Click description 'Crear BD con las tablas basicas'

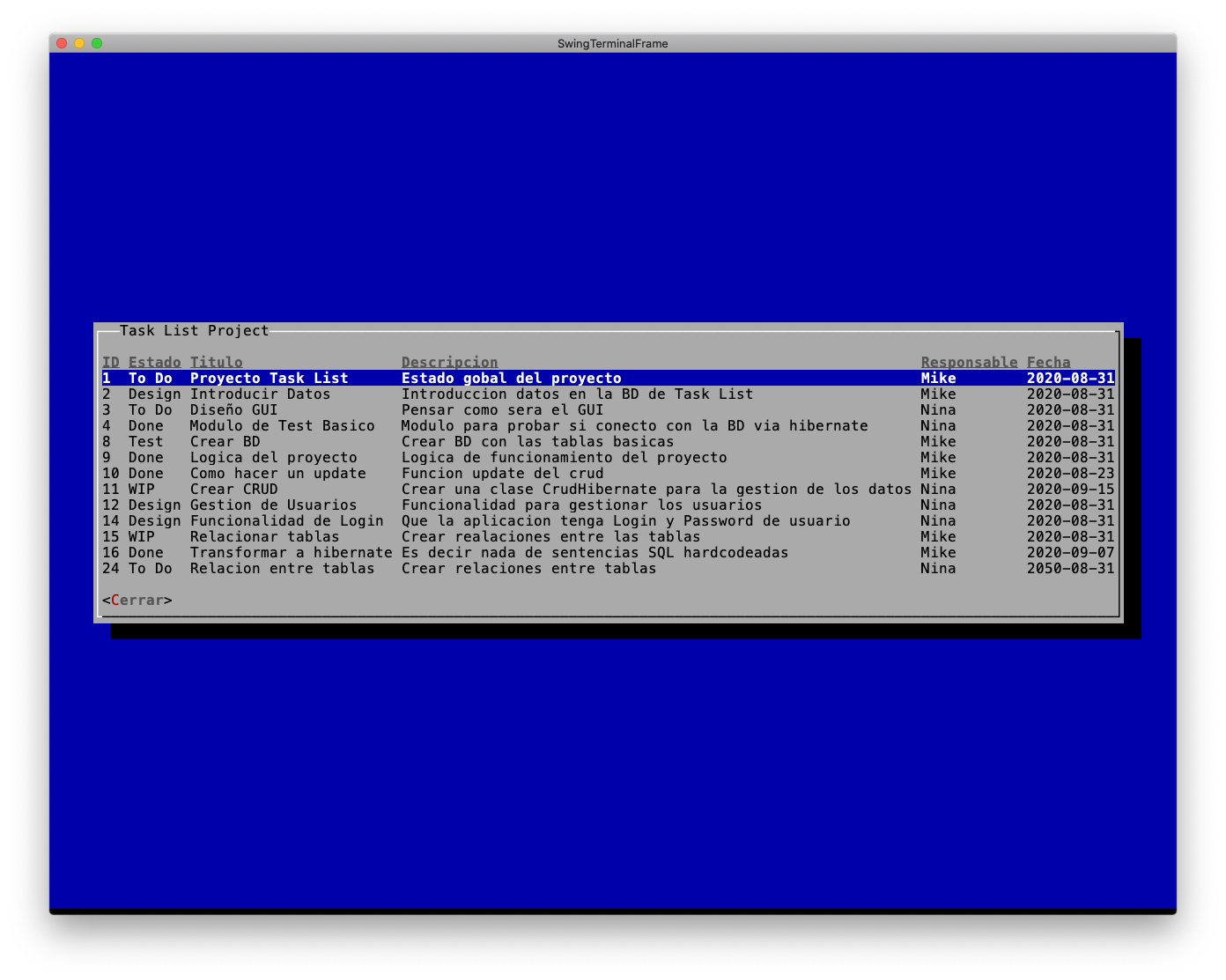point(538,442)
